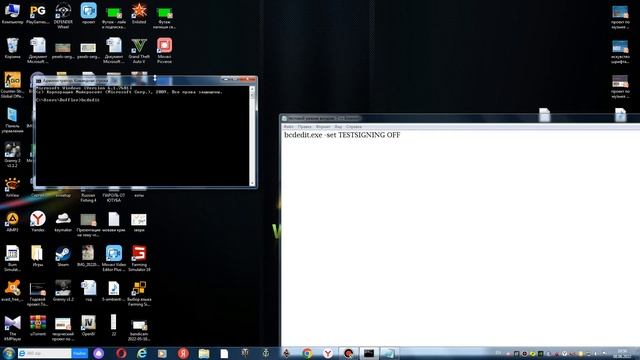Open the DEFENDER Wheel desktop shortcut
The height and width of the screenshot is (360, 640).
click(x=63, y=16)
